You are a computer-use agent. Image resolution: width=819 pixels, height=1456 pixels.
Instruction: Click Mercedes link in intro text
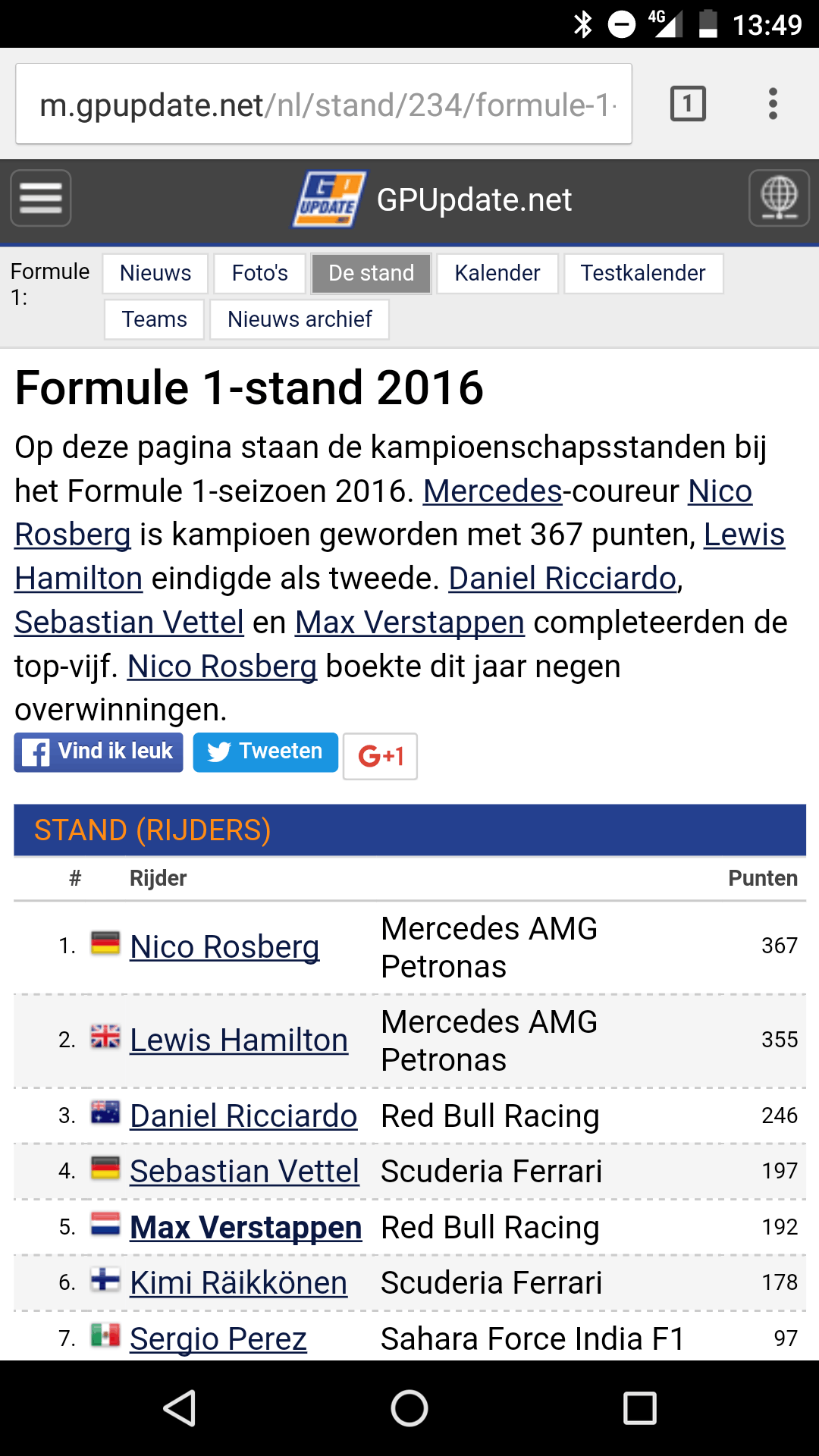492,491
